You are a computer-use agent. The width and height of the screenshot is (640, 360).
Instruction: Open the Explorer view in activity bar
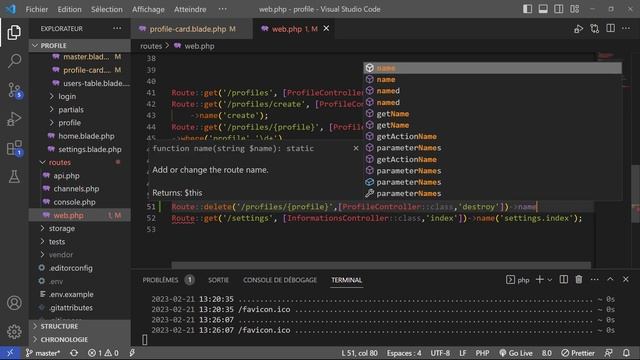14,32
